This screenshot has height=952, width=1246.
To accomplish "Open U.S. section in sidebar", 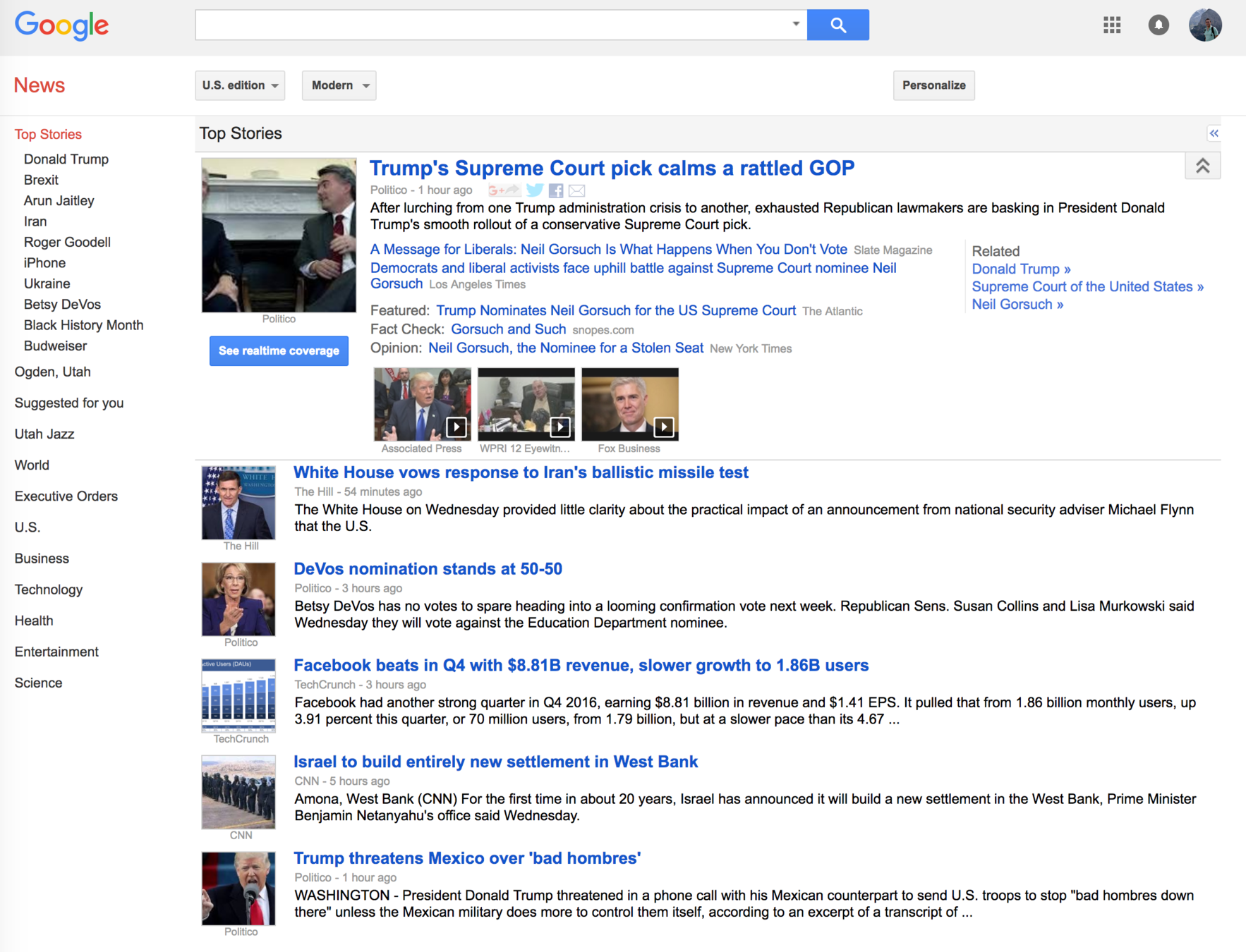I will point(28,527).
